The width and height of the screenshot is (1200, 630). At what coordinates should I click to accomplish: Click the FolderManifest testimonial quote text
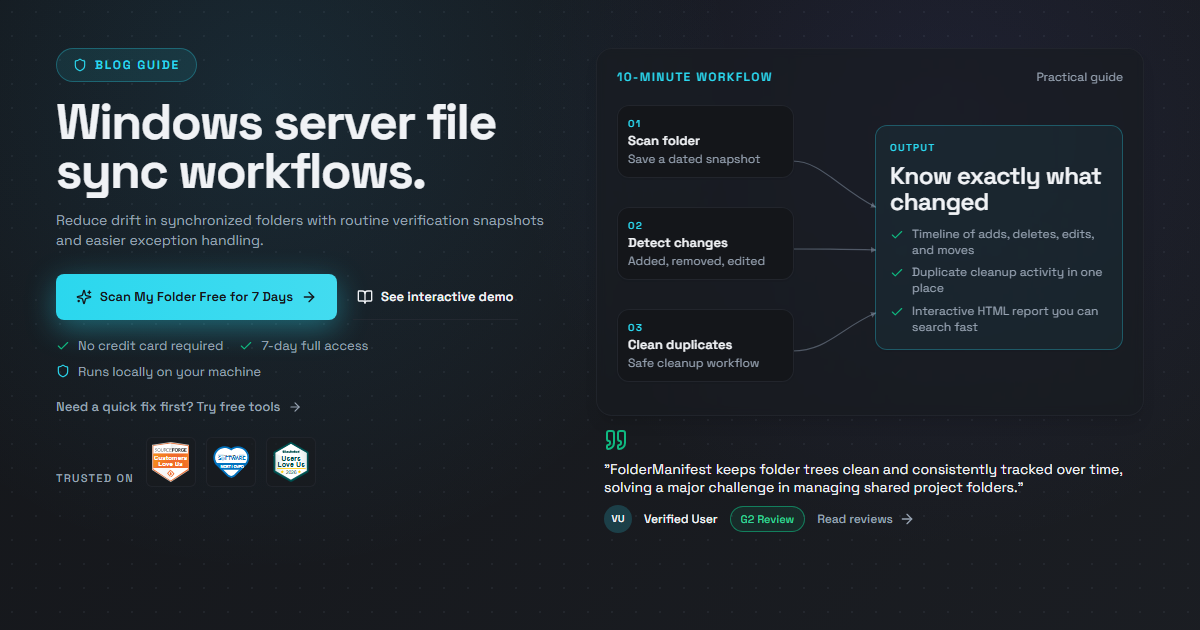(862, 478)
